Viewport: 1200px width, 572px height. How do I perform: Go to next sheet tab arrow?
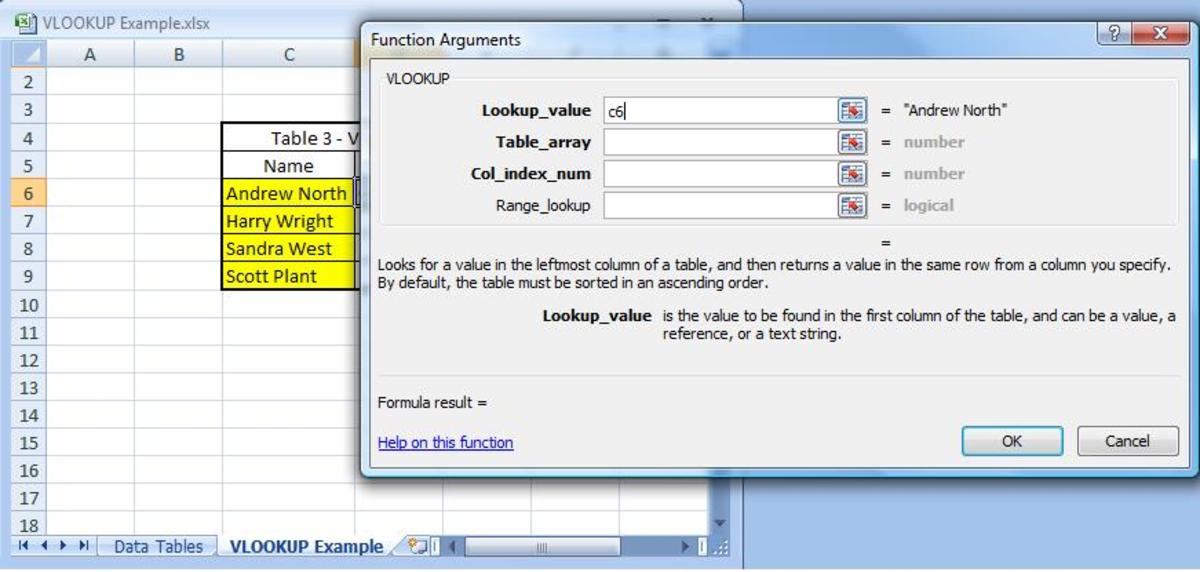point(64,546)
